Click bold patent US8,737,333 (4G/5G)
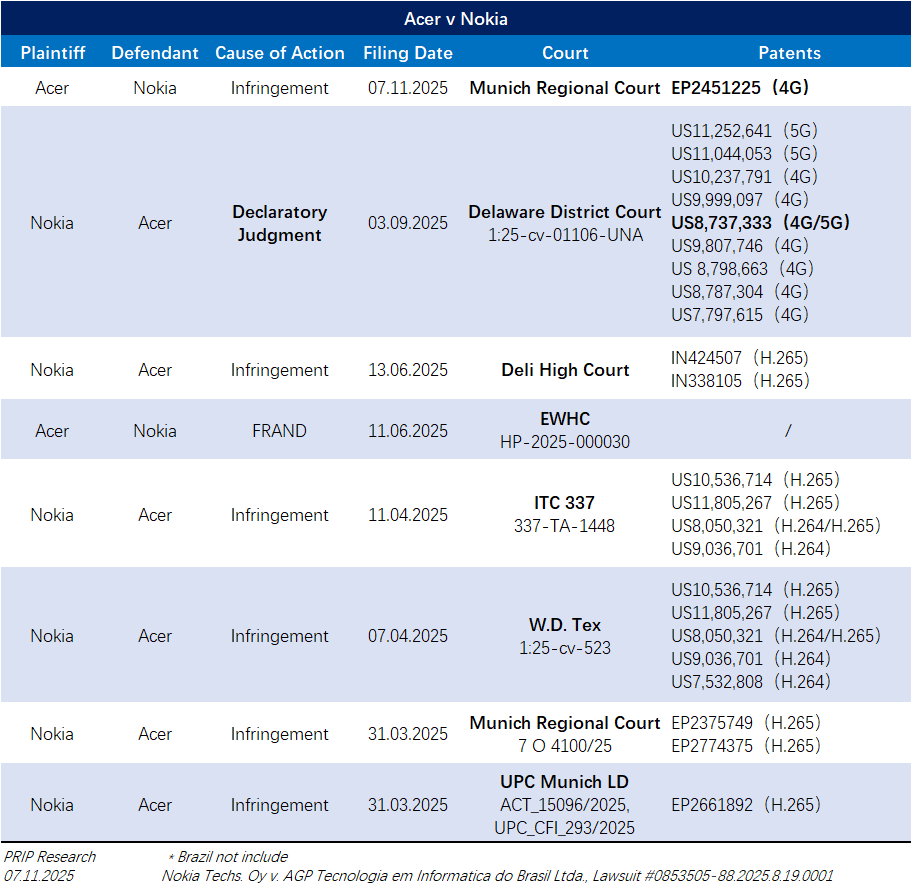This screenshot has width=911, height=889. pos(761,223)
